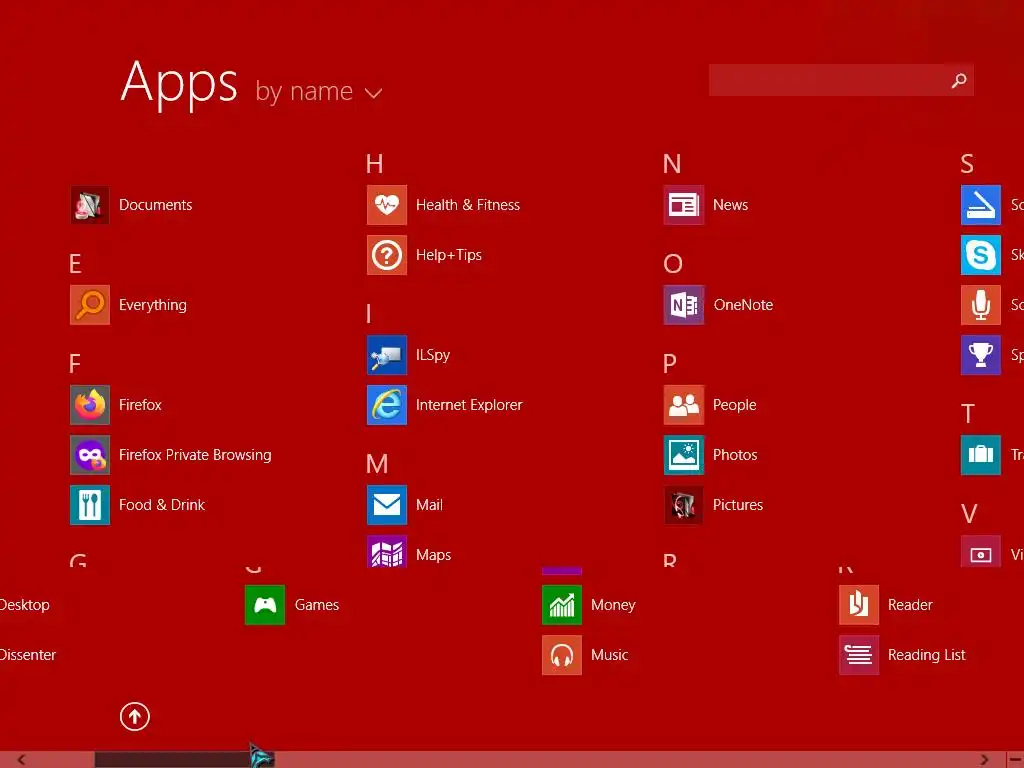Open the Video app icon
This screenshot has height=768, width=1024.
(x=981, y=551)
